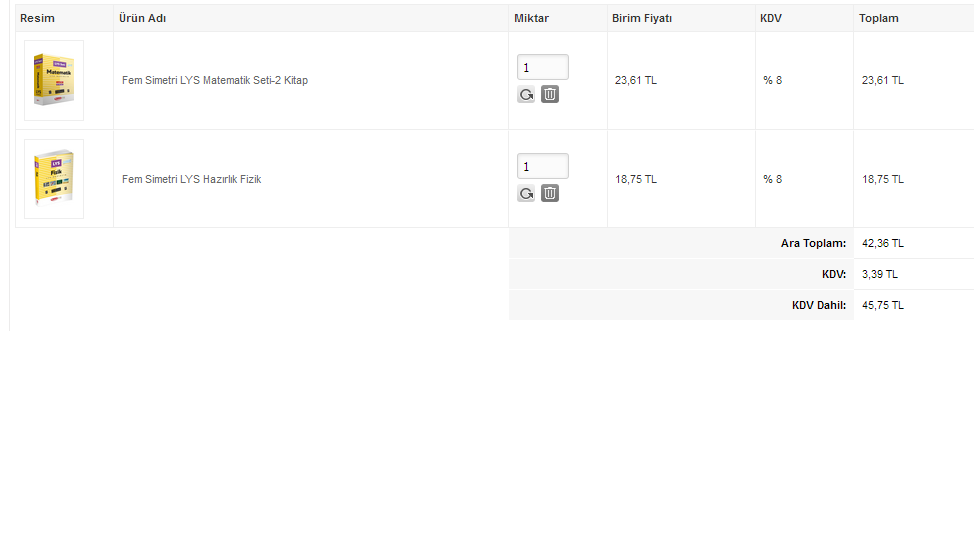This screenshot has width=974, height=540.
Task: Click the 3,39 TL KDV amount
Action: click(x=880, y=274)
